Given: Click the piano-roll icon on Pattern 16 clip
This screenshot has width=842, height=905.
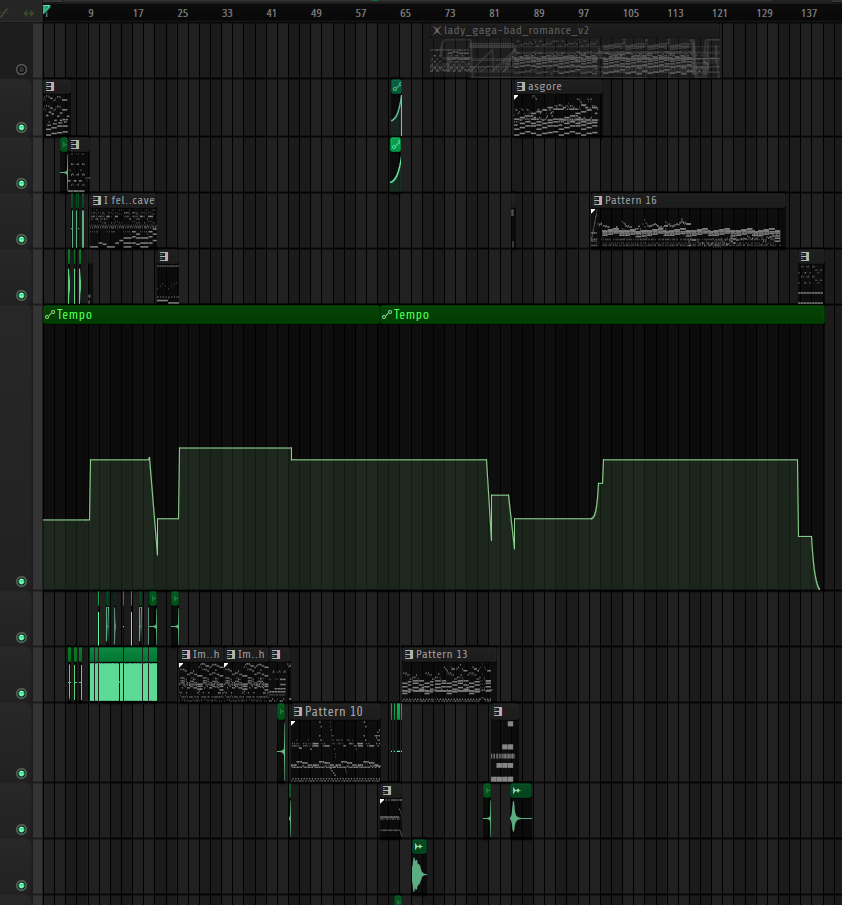Looking at the screenshot, I should click(597, 201).
